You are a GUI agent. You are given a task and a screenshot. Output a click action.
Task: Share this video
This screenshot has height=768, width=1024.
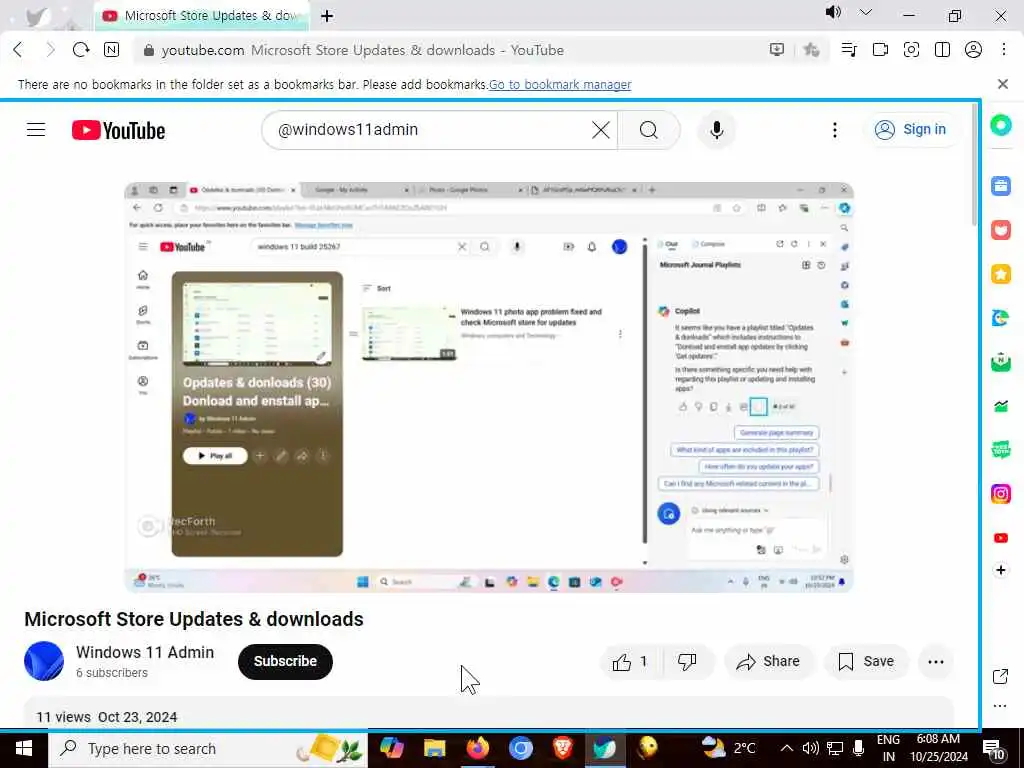[x=769, y=662]
